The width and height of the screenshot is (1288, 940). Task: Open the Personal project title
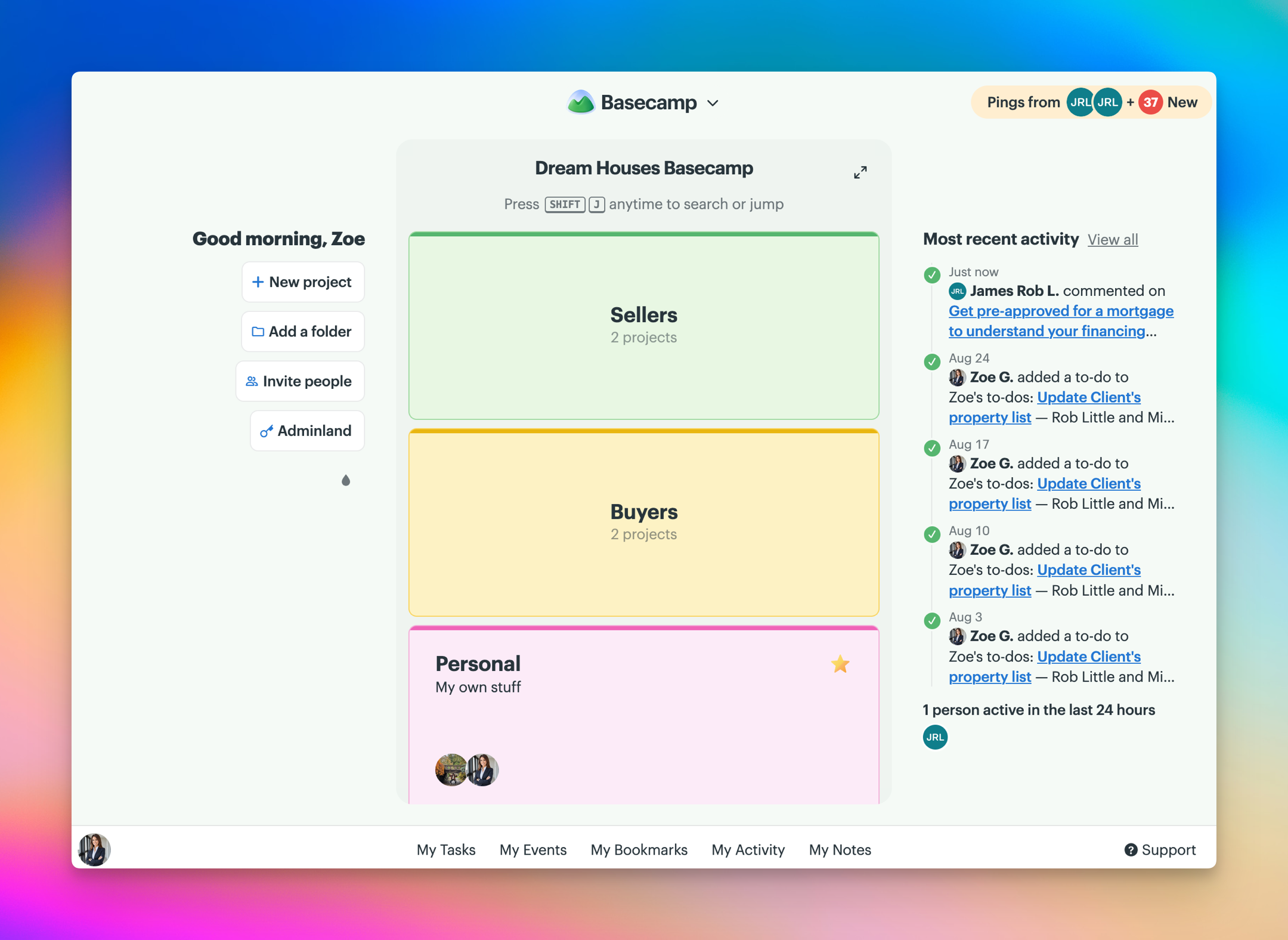(x=478, y=664)
